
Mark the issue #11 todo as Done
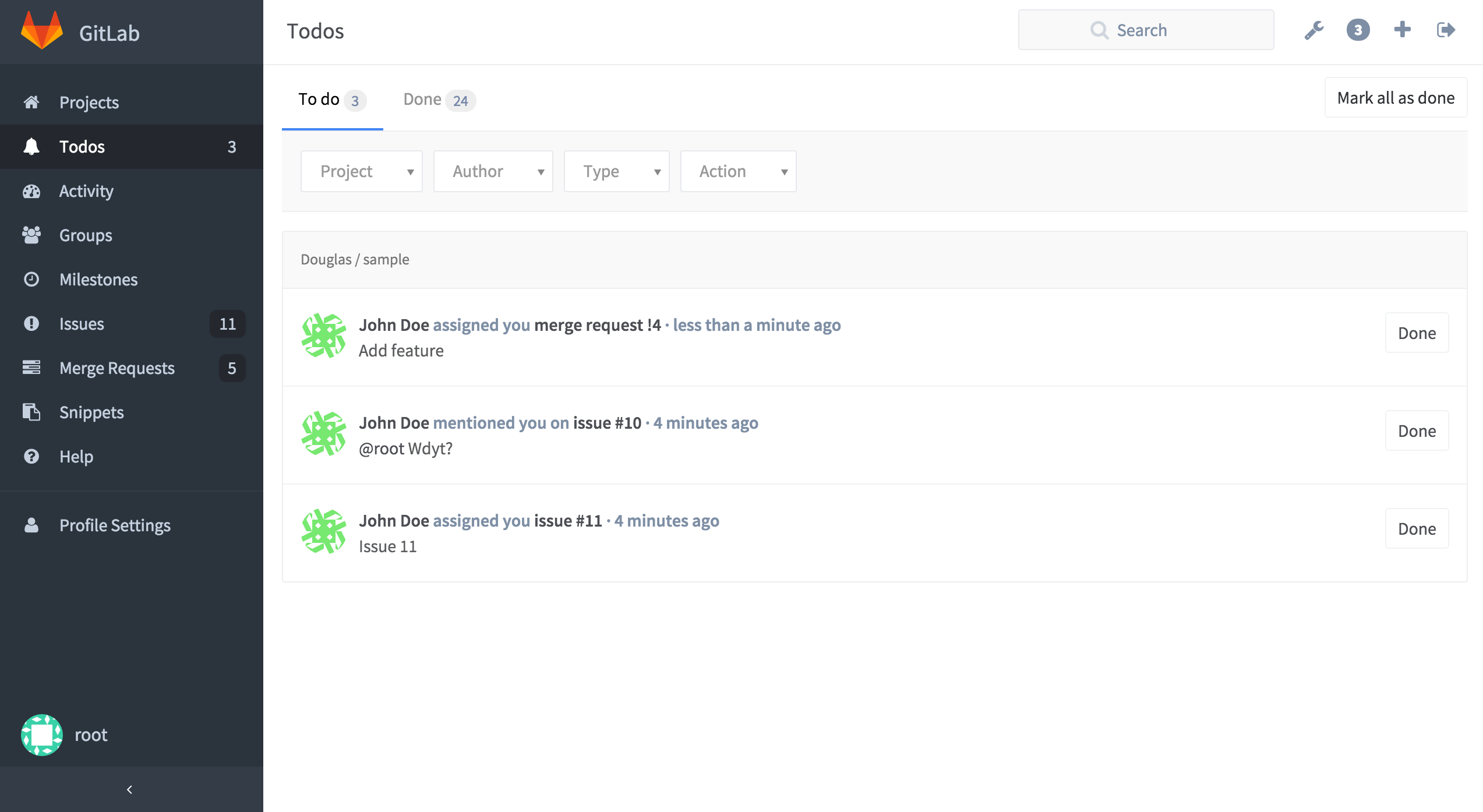pos(1417,528)
